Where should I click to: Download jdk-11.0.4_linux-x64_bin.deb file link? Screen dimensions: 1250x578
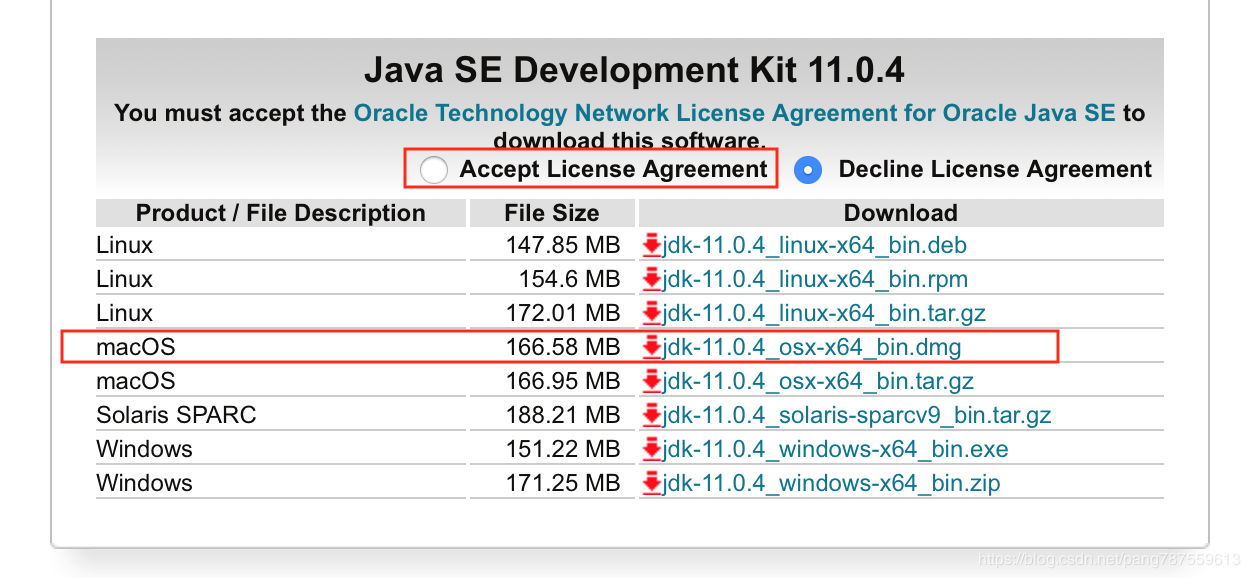pos(814,245)
